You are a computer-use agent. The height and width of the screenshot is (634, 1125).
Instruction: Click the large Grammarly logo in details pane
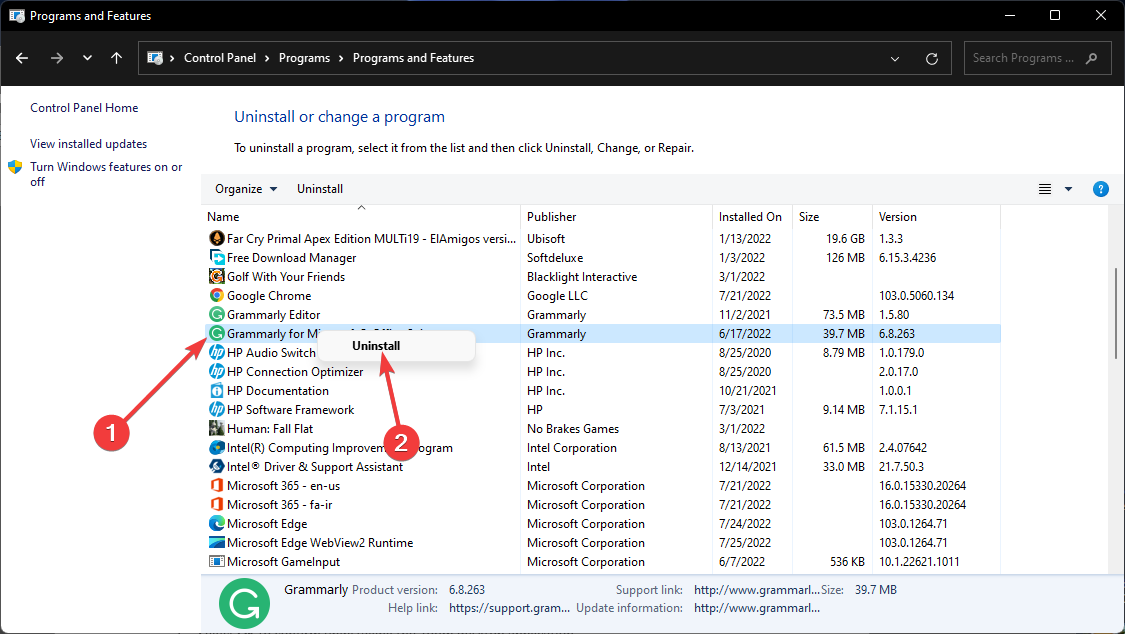[244, 603]
